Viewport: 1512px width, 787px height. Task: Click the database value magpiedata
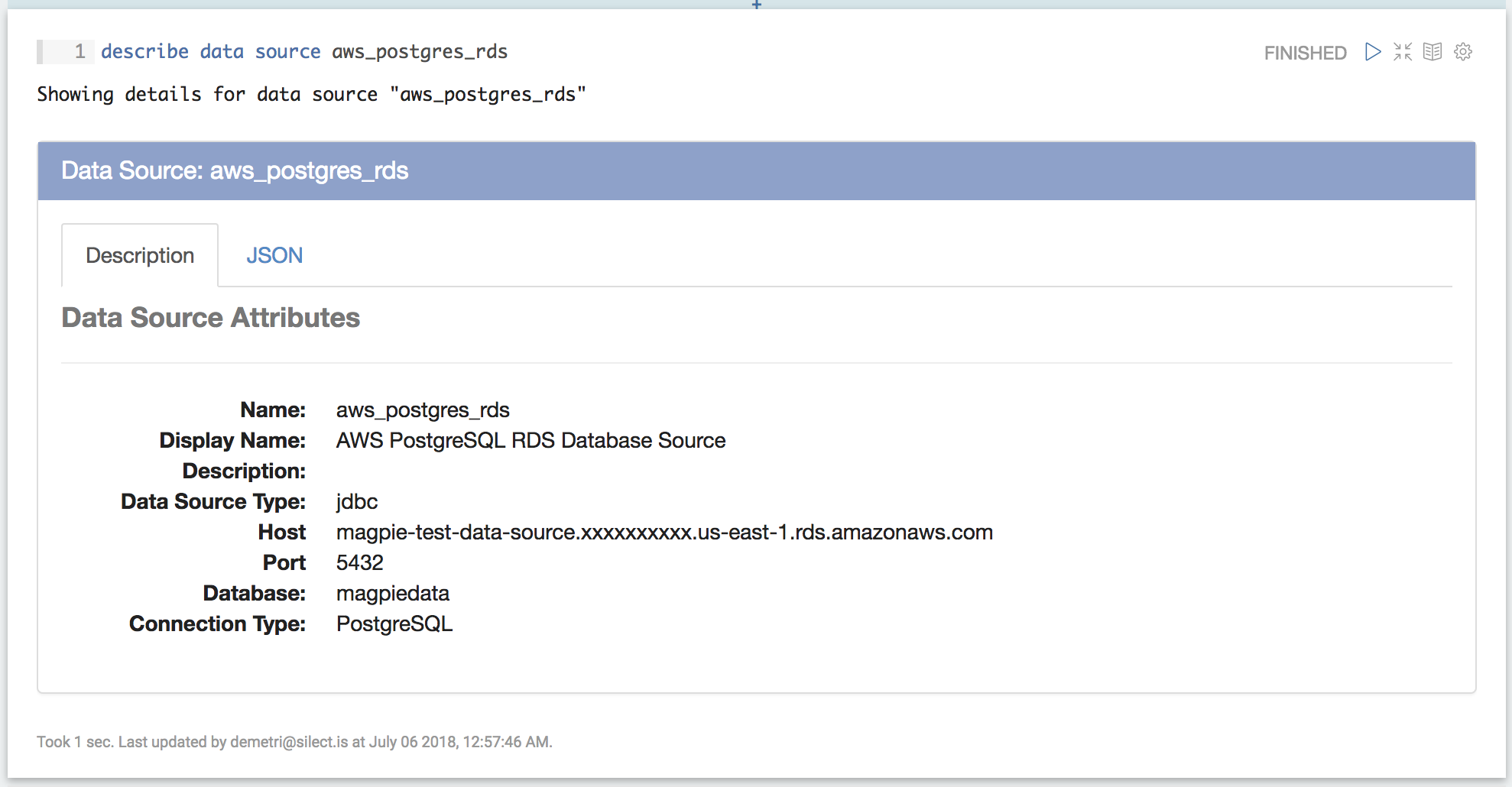[x=393, y=594]
